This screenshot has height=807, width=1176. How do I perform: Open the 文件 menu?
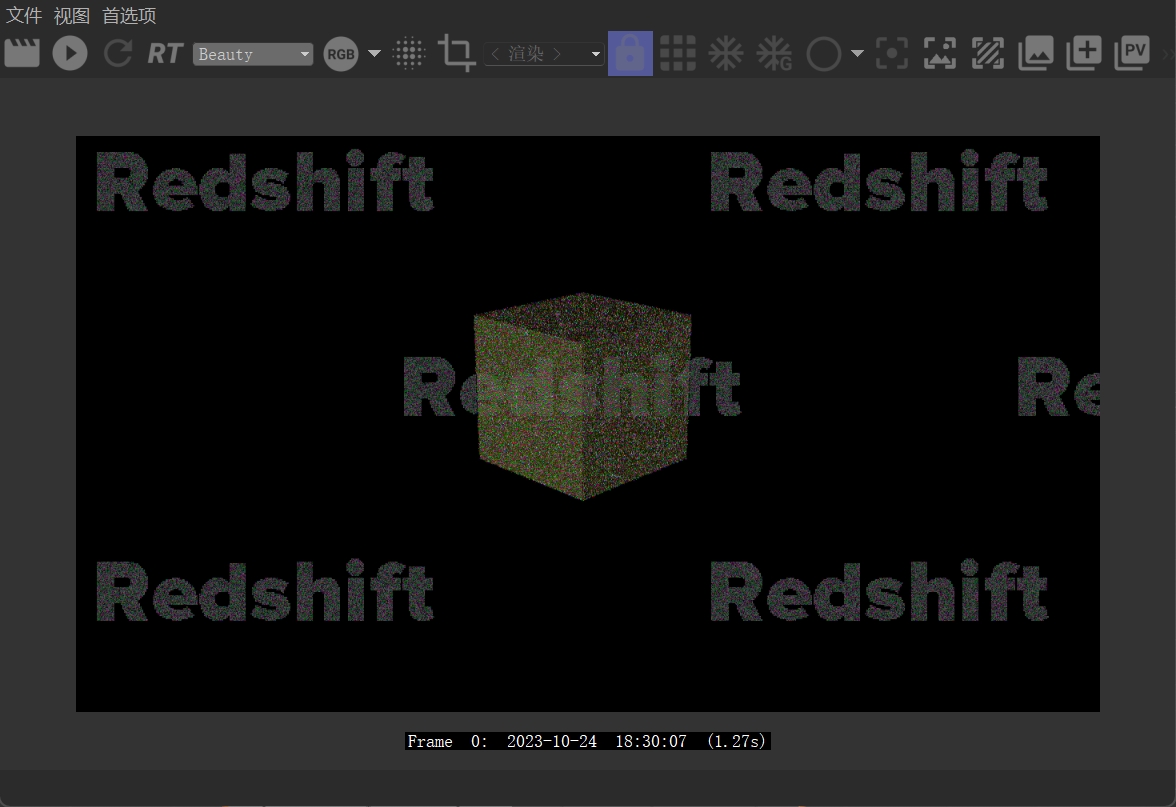click(x=24, y=16)
